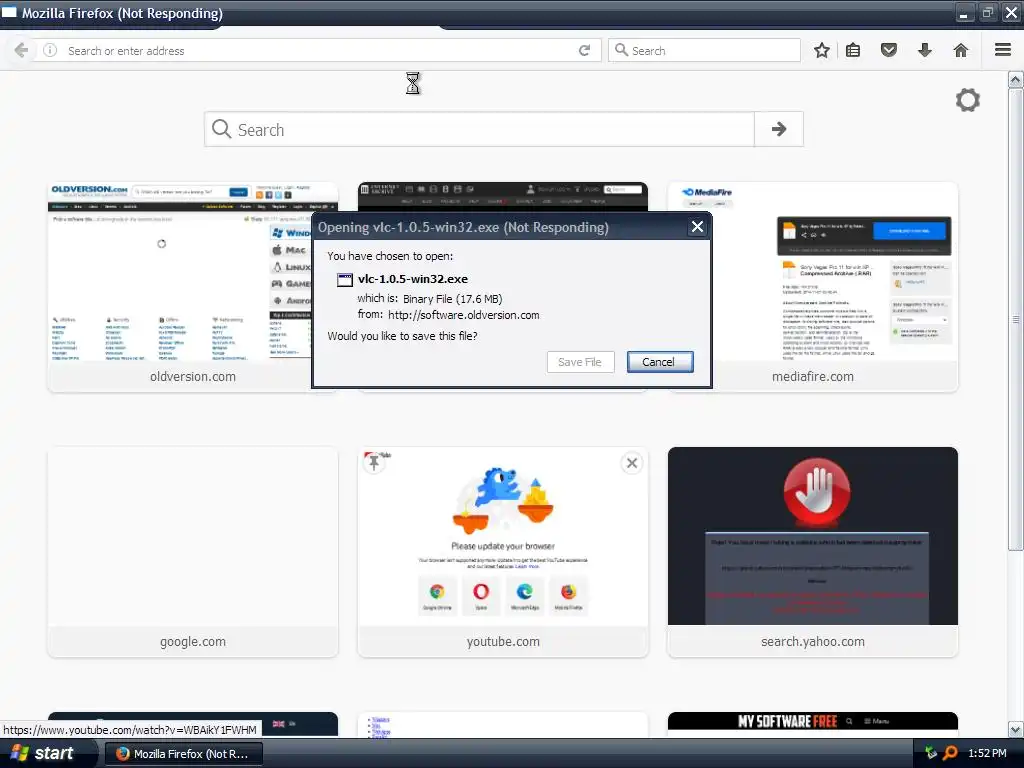
Task: Show bookmarks list icon
Action: (853, 50)
